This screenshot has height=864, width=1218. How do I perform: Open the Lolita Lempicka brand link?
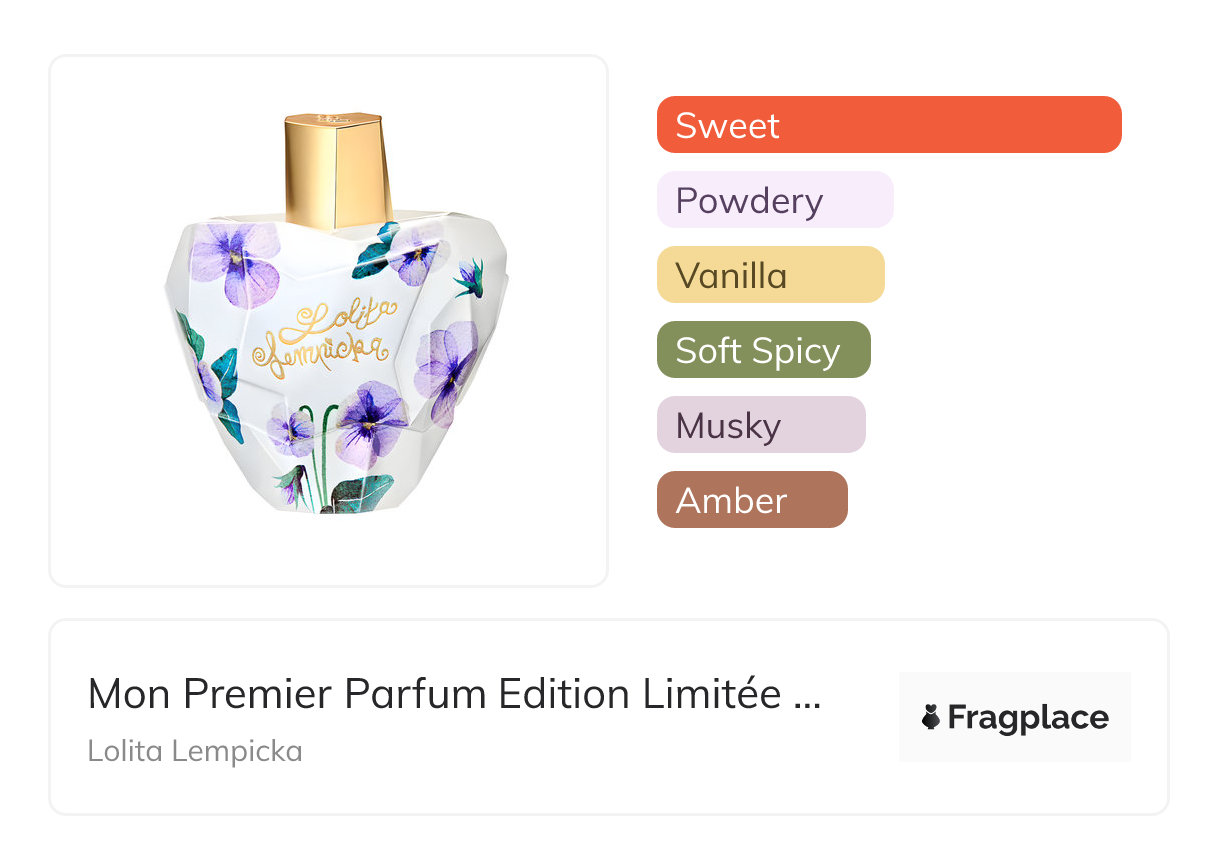coord(194,751)
